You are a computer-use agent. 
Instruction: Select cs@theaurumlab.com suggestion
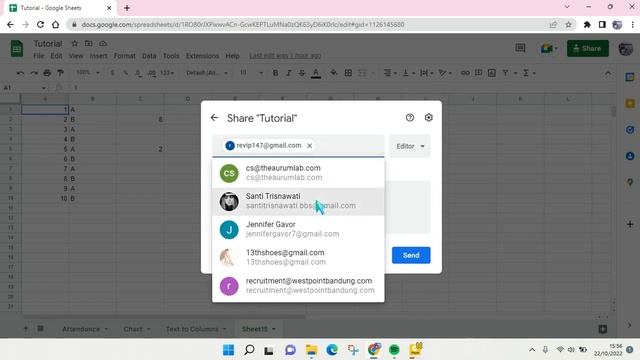coord(298,173)
